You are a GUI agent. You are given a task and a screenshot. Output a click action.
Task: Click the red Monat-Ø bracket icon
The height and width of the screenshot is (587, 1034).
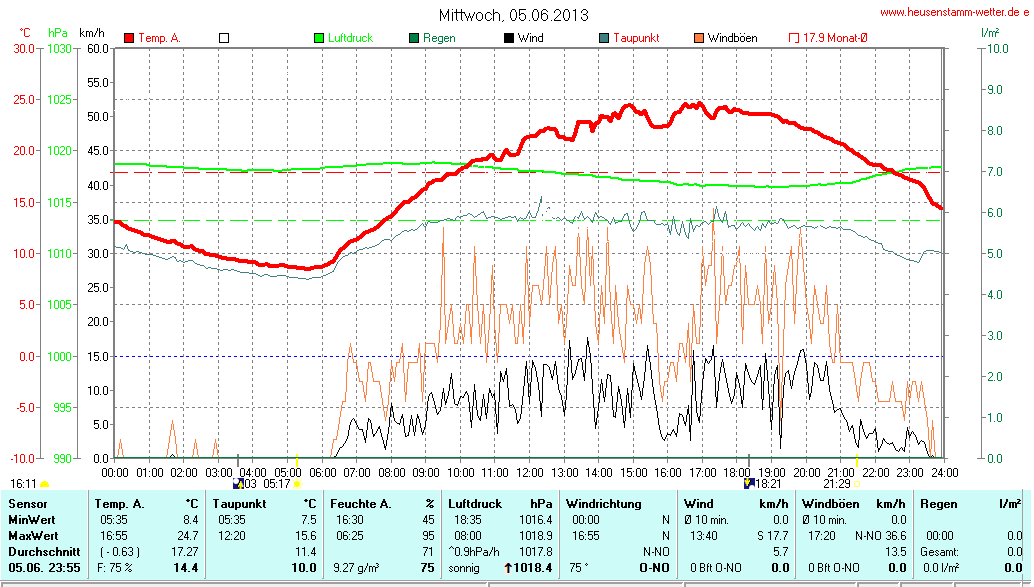click(x=794, y=38)
